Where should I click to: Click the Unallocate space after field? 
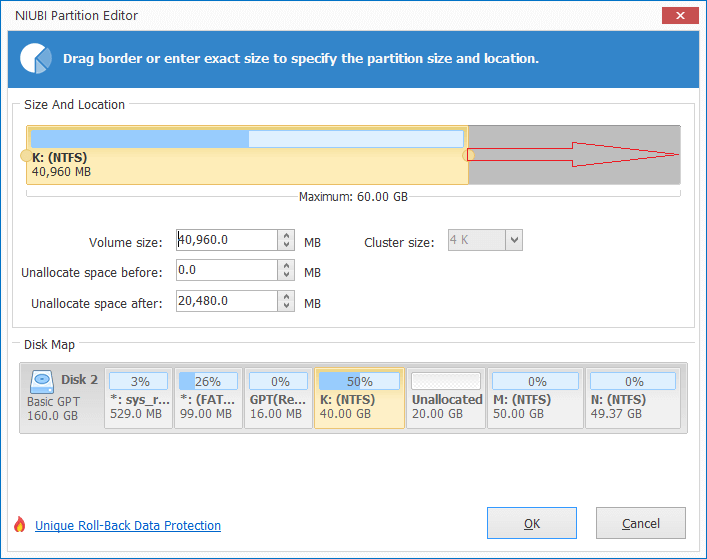click(x=226, y=301)
